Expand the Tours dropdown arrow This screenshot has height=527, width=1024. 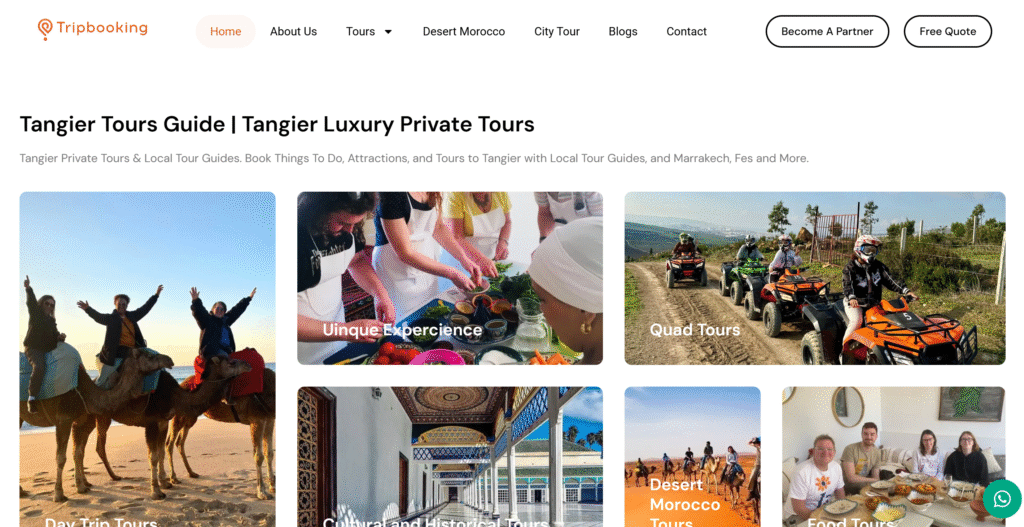388,31
